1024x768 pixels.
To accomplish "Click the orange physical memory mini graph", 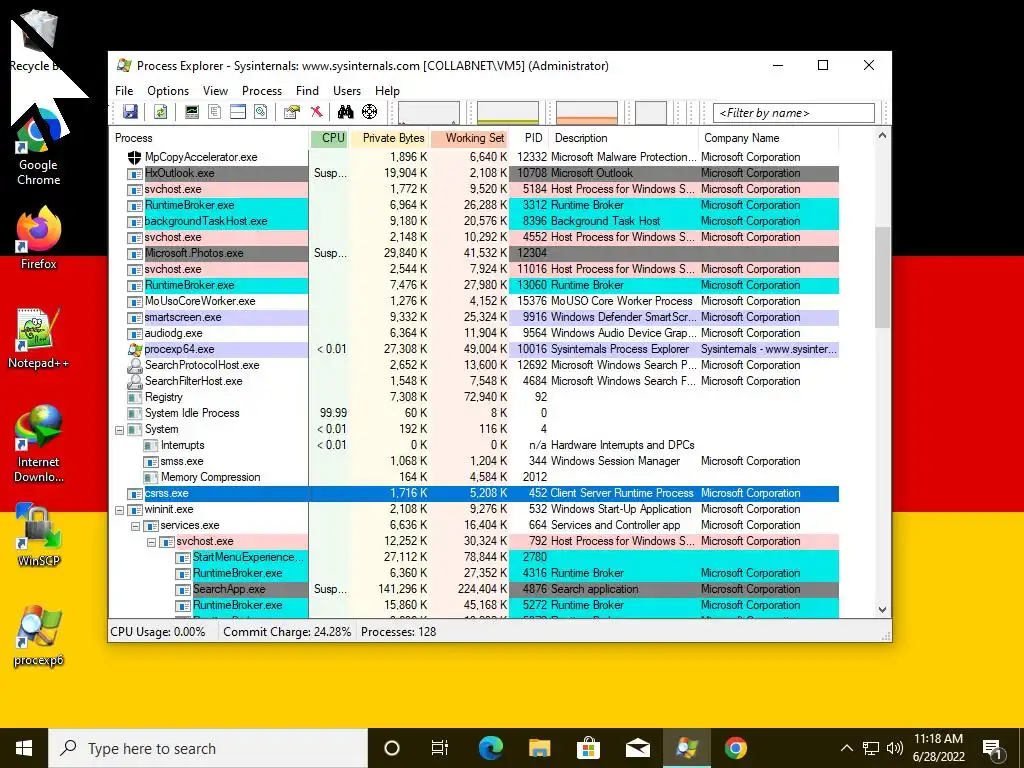I will 586,112.
